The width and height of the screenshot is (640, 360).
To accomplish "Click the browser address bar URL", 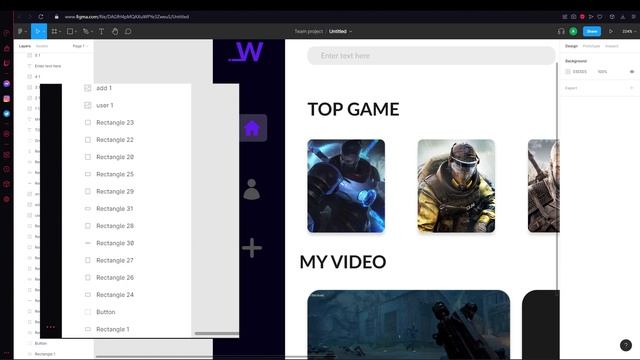I will click(127, 17).
